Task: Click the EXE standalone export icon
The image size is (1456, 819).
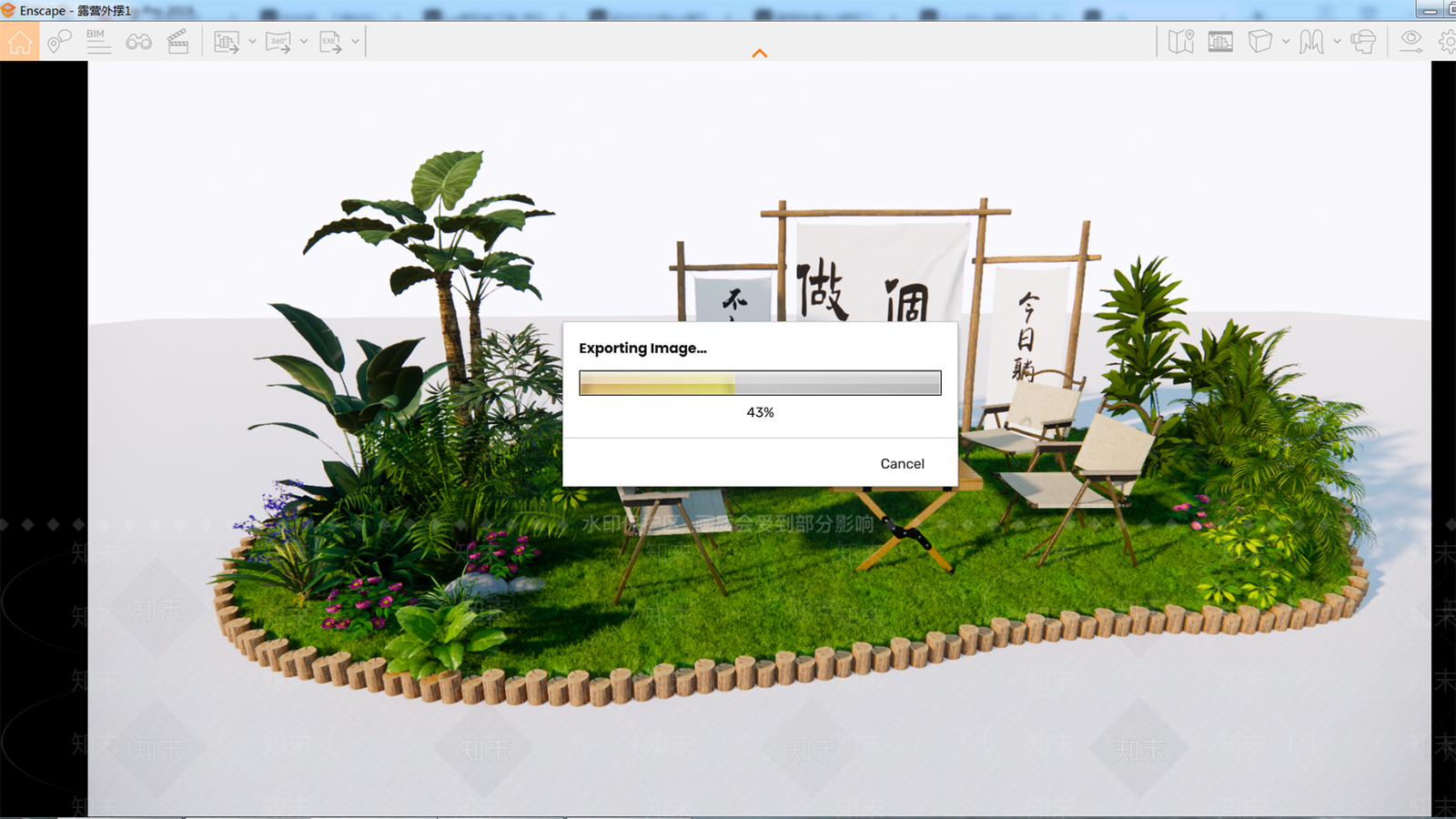Action: coord(330,42)
